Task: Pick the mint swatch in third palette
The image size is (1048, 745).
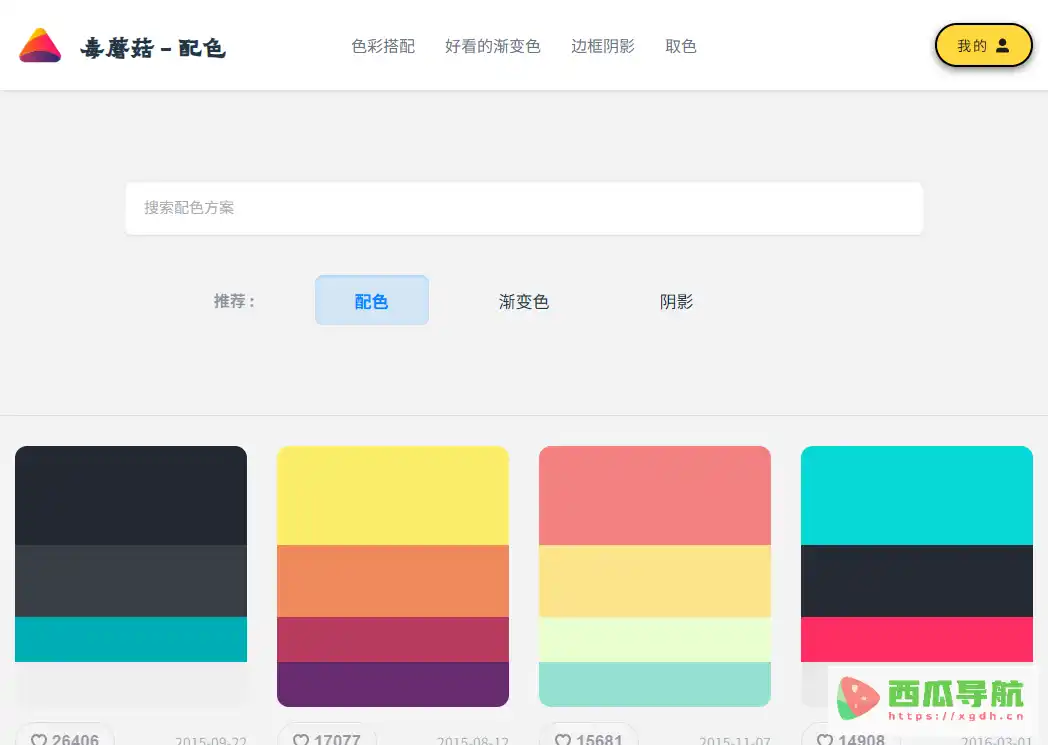Action: click(x=655, y=684)
